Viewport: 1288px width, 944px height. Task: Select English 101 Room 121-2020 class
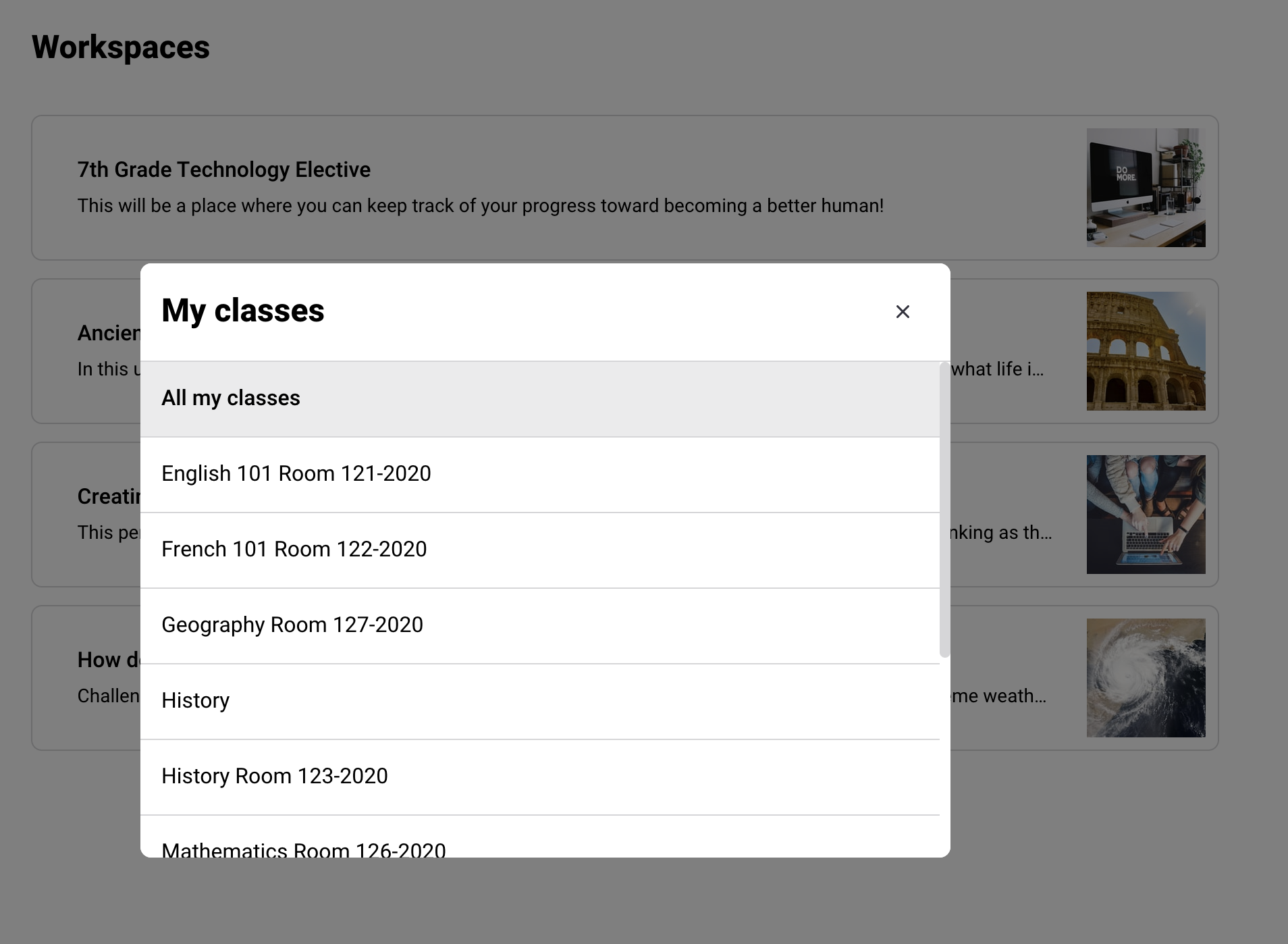(x=296, y=473)
